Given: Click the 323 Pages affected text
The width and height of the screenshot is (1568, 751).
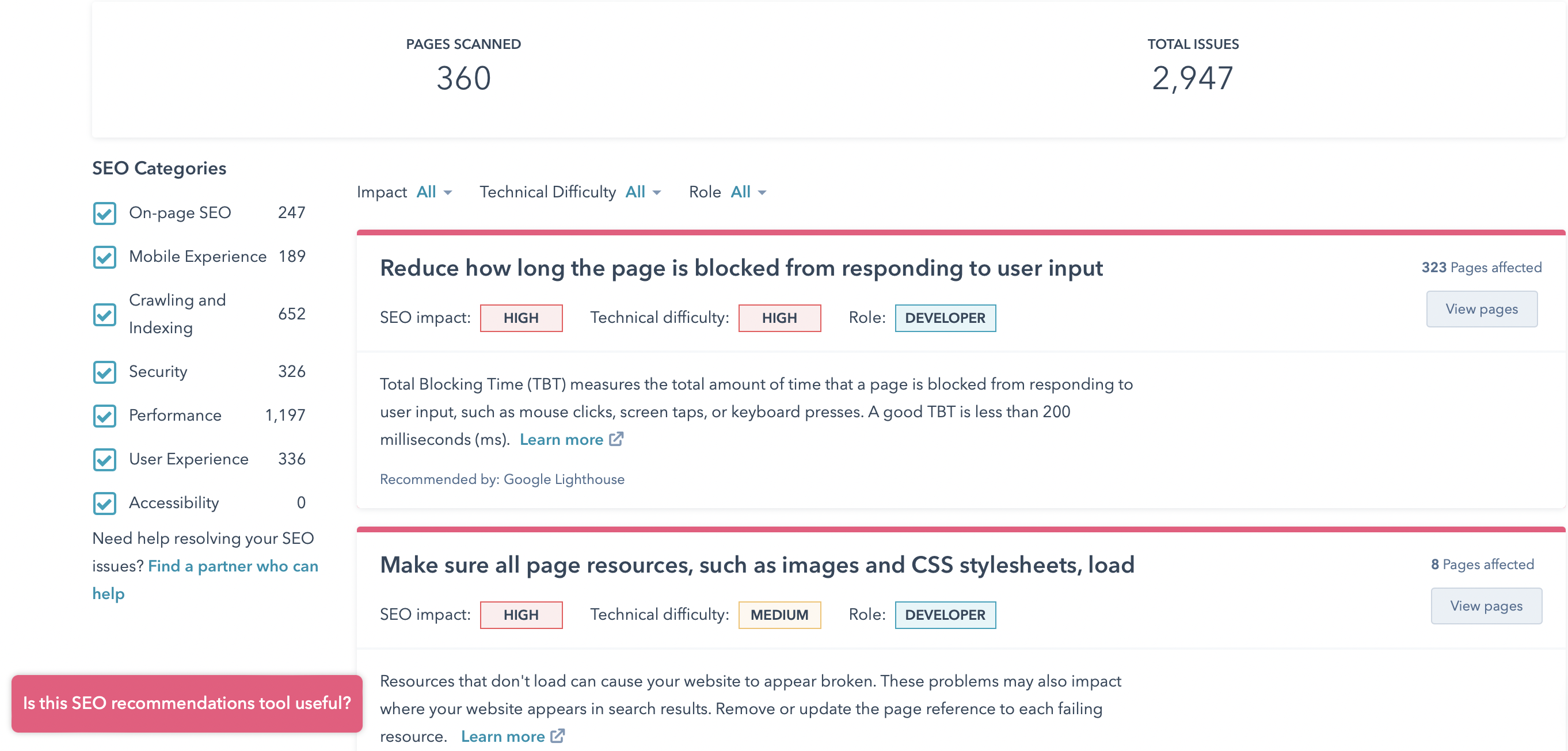Looking at the screenshot, I should (1482, 267).
